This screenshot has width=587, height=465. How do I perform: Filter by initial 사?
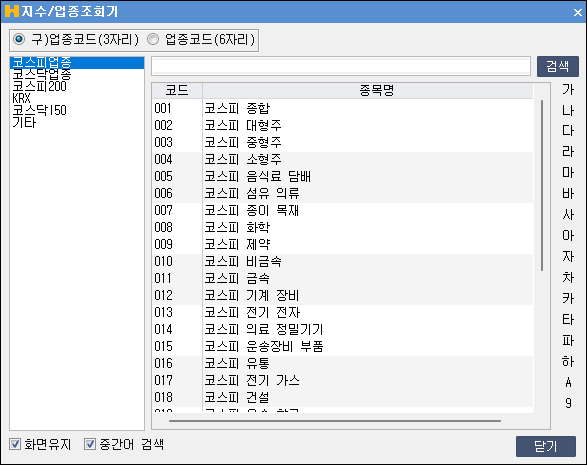(x=568, y=215)
